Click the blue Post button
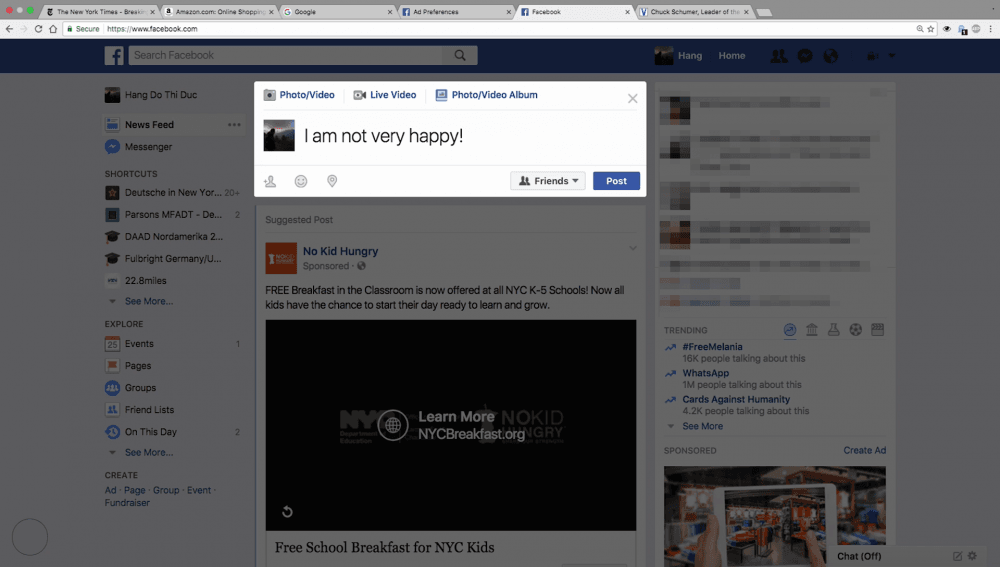The image size is (1000, 567). (x=616, y=181)
